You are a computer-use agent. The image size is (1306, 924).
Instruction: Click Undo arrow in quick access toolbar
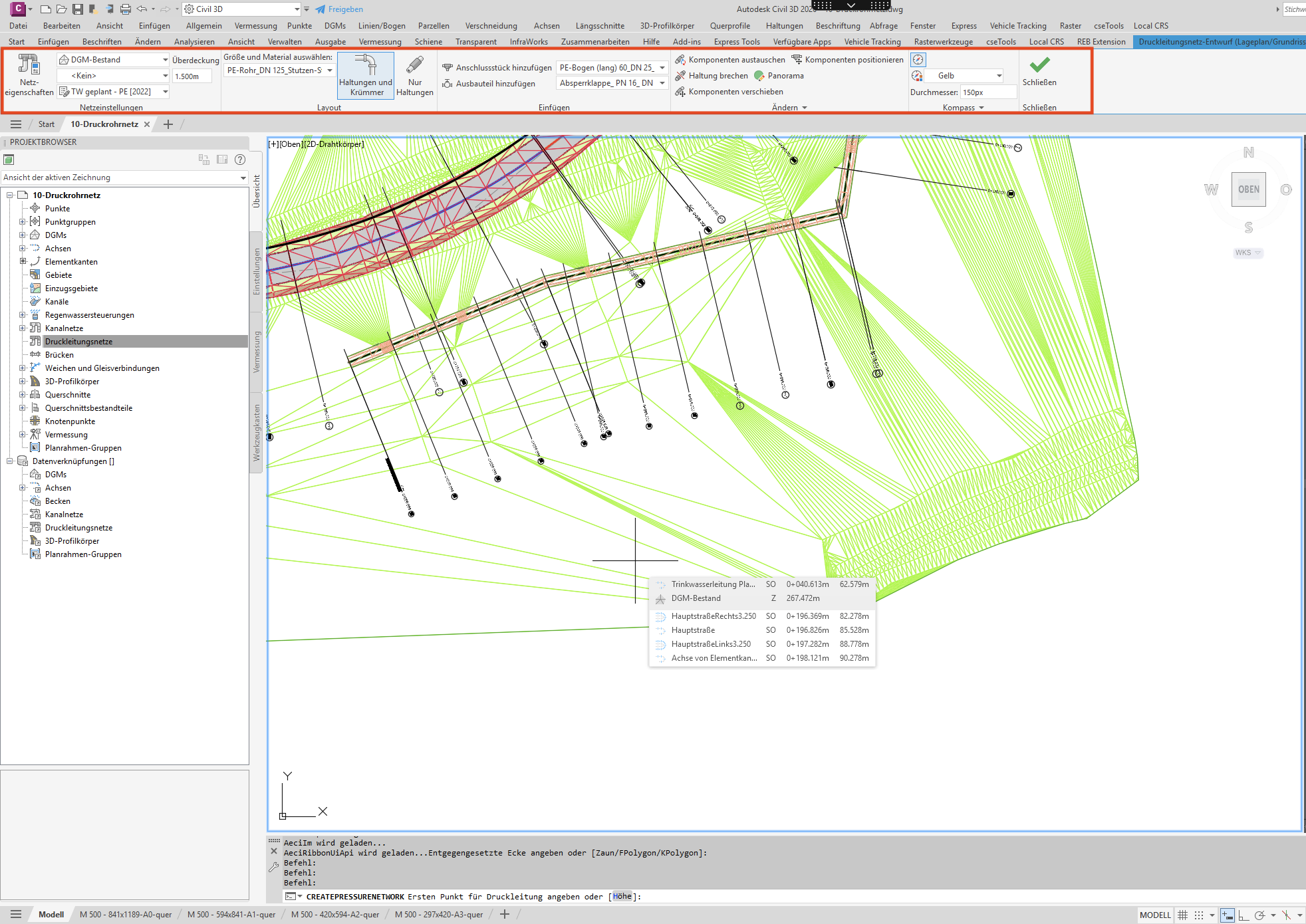(x=142, y=9)
